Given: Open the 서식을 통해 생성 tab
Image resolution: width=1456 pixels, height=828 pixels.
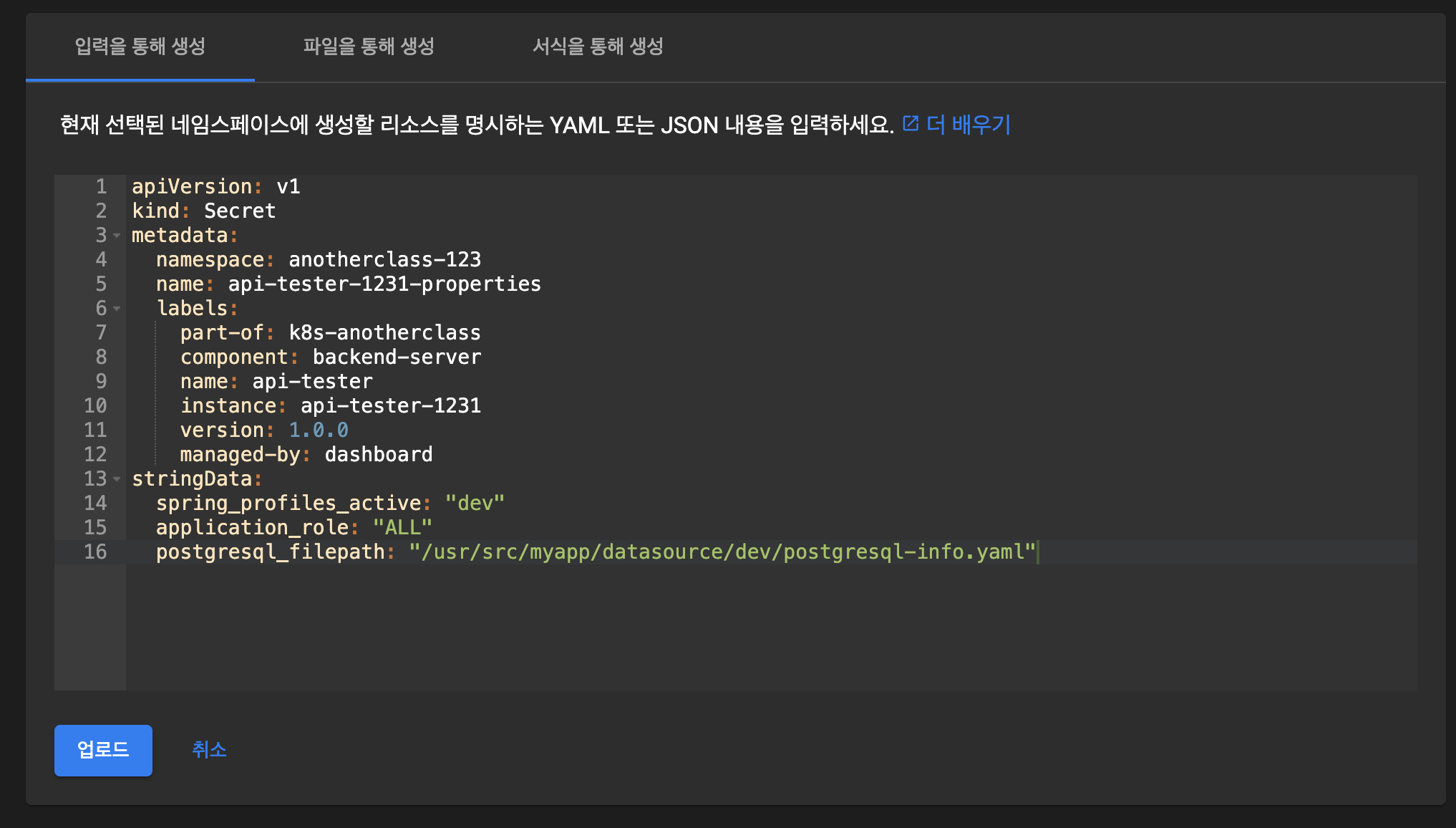Looking at the screenshot, I should pyautogui.click(x=598, y=47).
